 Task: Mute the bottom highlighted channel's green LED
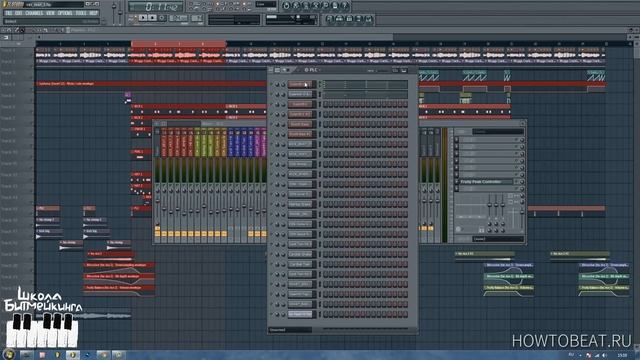pyautogui.click(x=271, y=314)
